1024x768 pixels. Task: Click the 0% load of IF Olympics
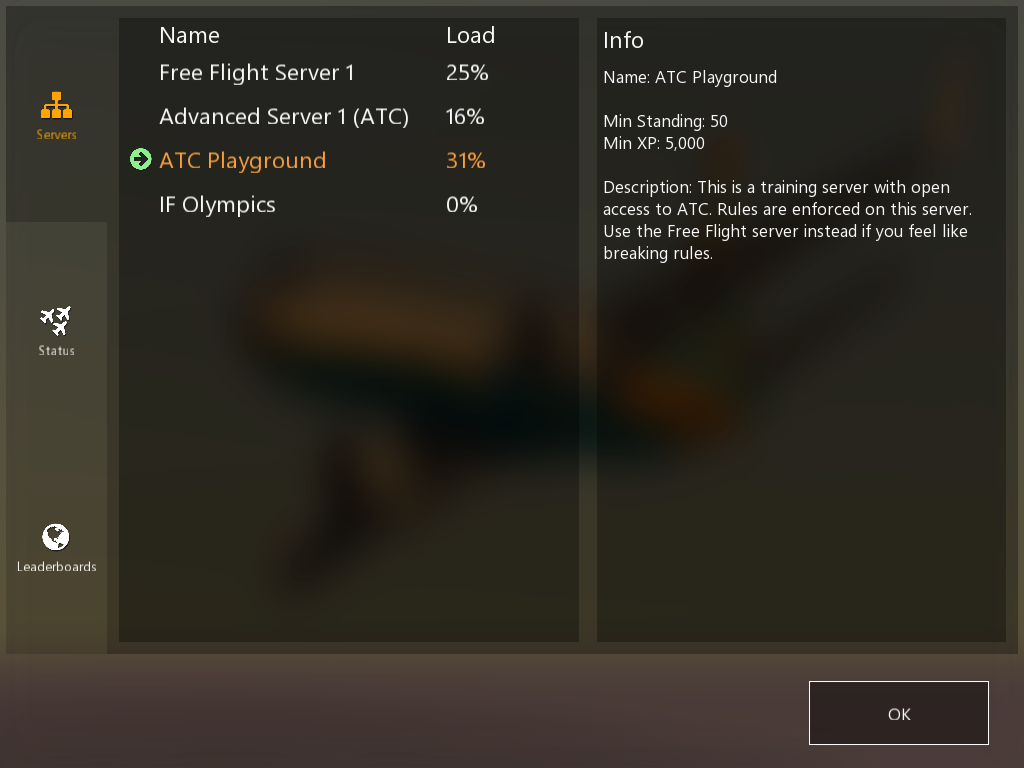click(x=462, y=204)
